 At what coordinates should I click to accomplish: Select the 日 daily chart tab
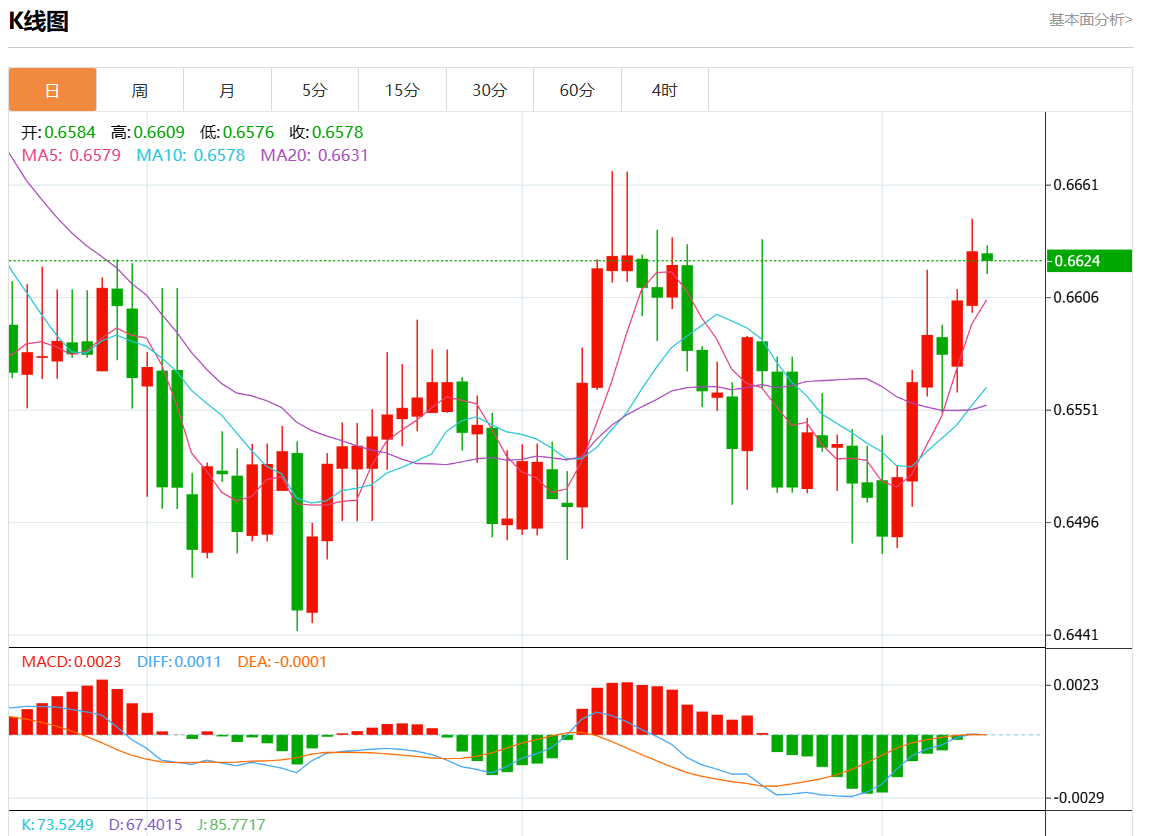pyautogui.click(x=52, y=90)
